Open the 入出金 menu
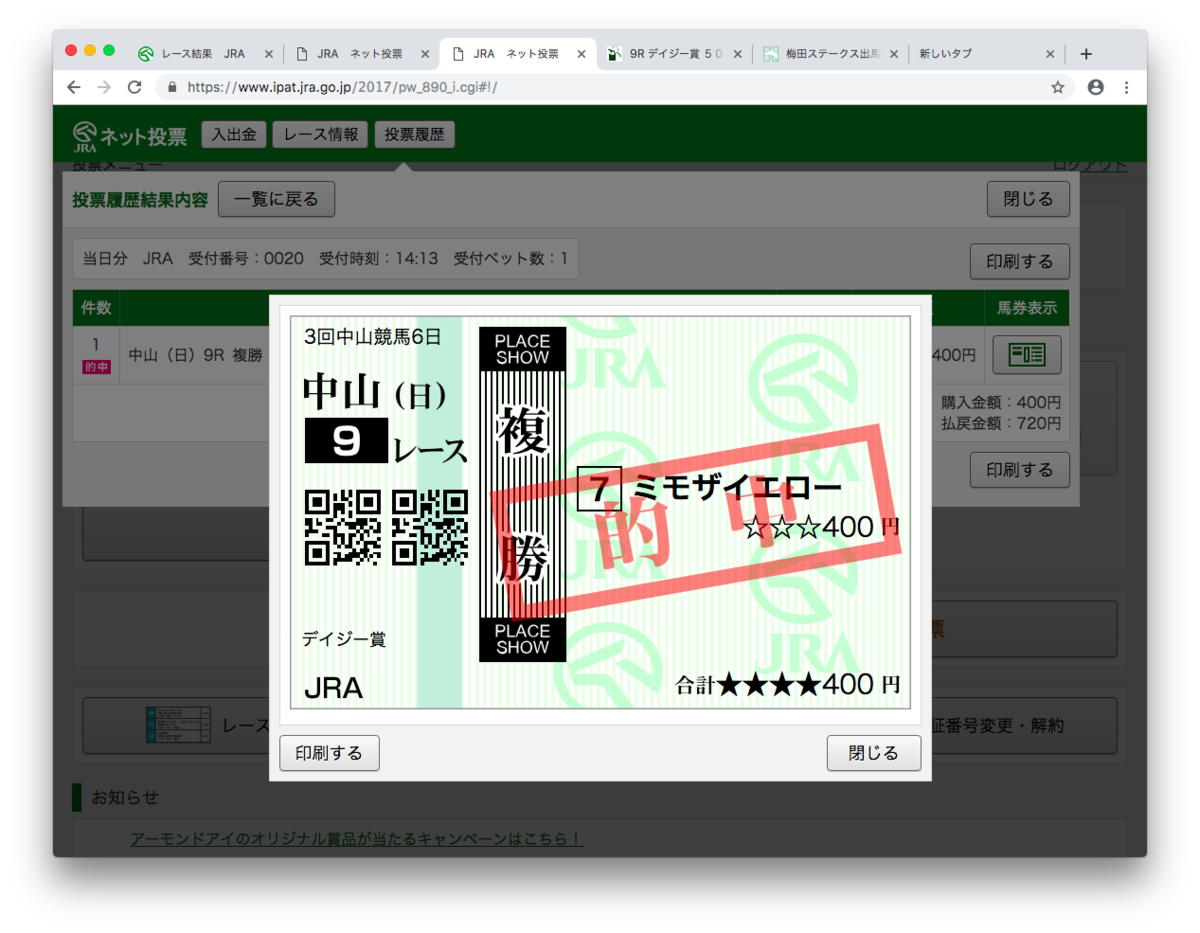Screen dimensions: 1200x933 click(234, 135)
